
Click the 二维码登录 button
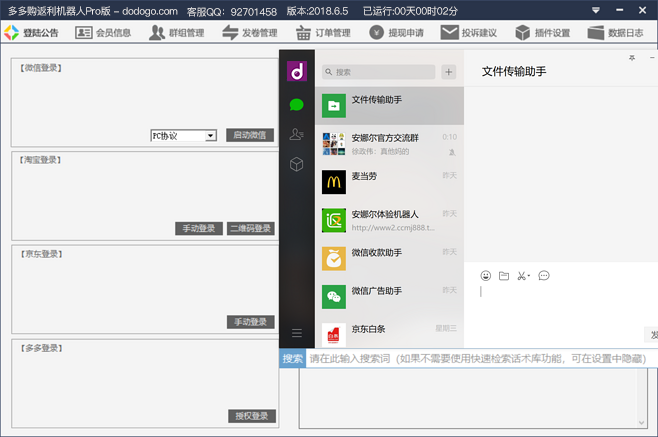[251, 228]
